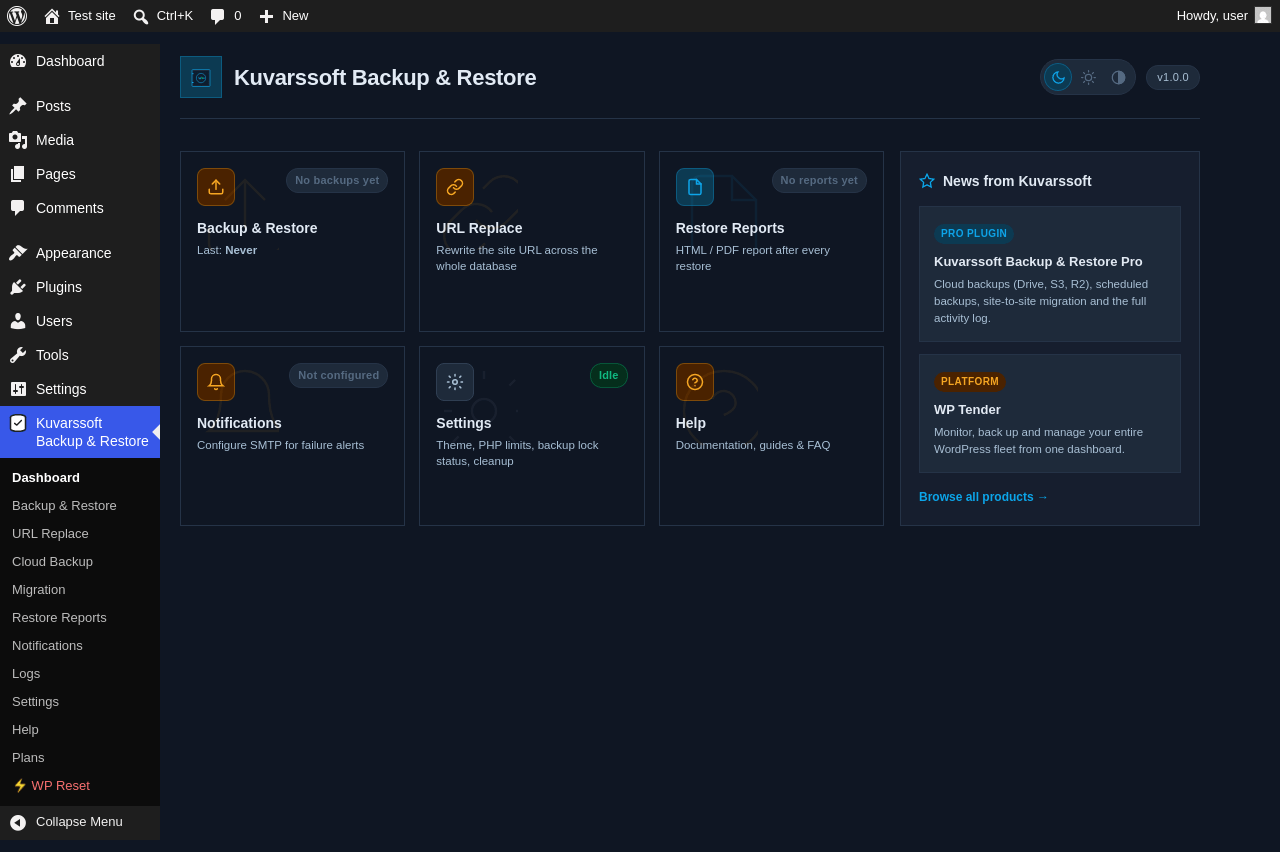Open Logs in the submenu
This screenshot has width=1280, height=852.
(x=26, y=673)
